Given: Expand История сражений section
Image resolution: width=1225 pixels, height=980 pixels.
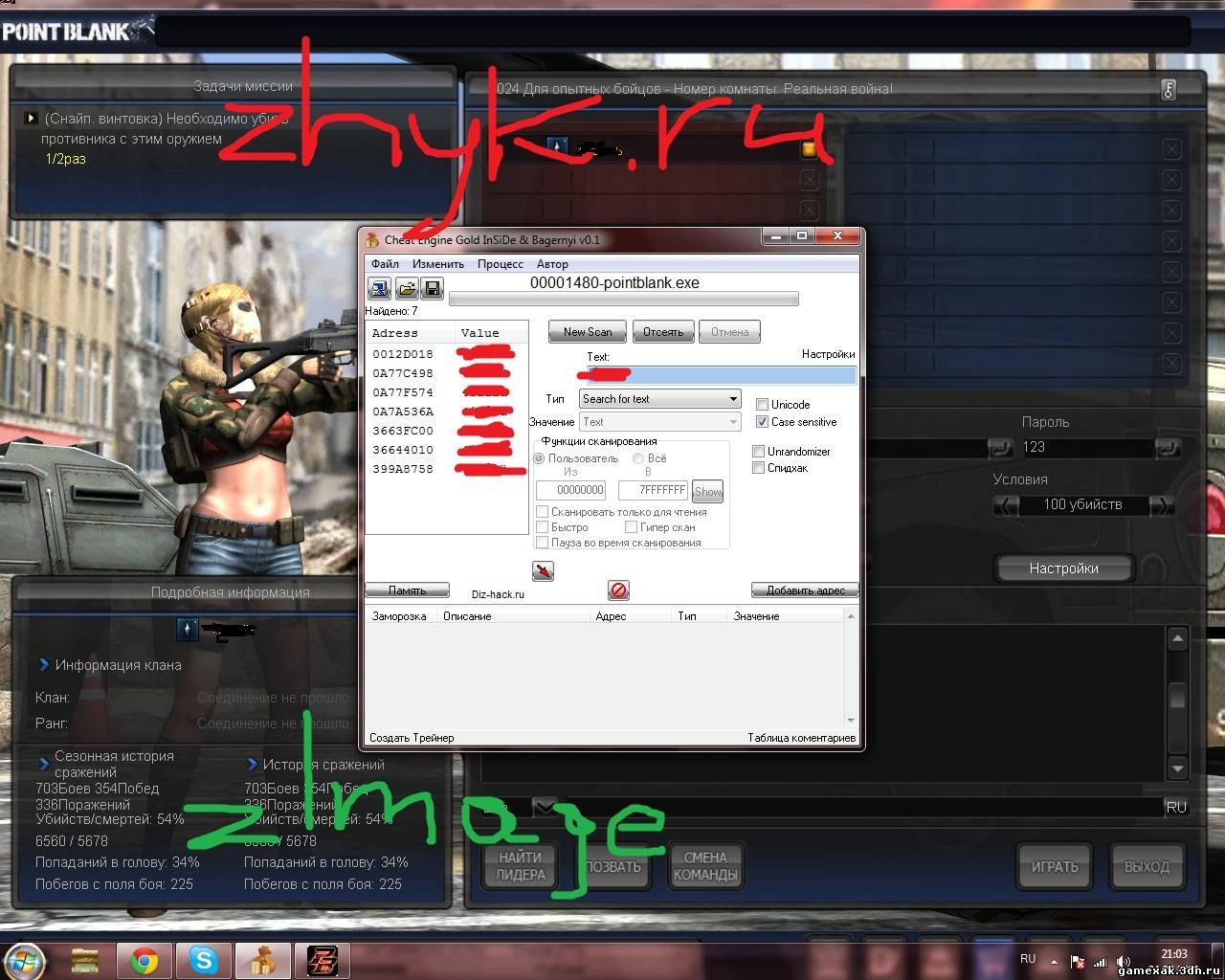Looking at the screenshot, I should [x=253, y=764].
